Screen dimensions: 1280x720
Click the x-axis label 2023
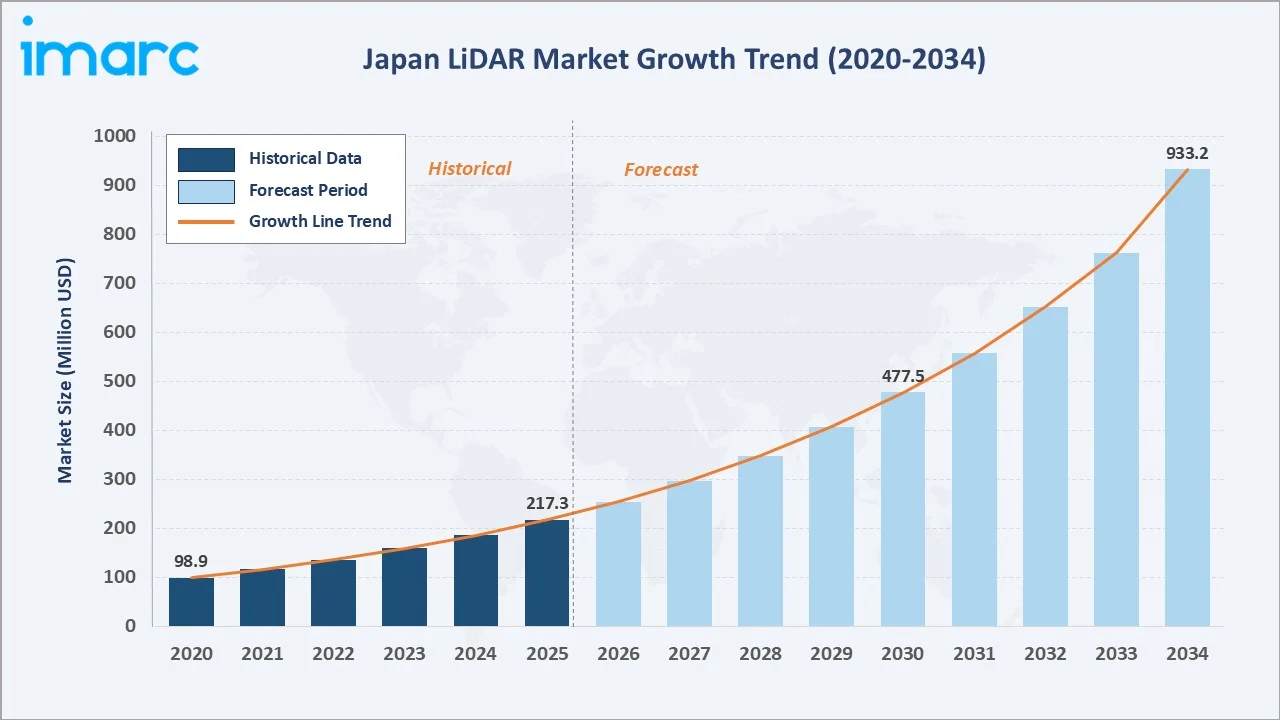point(404,654)
